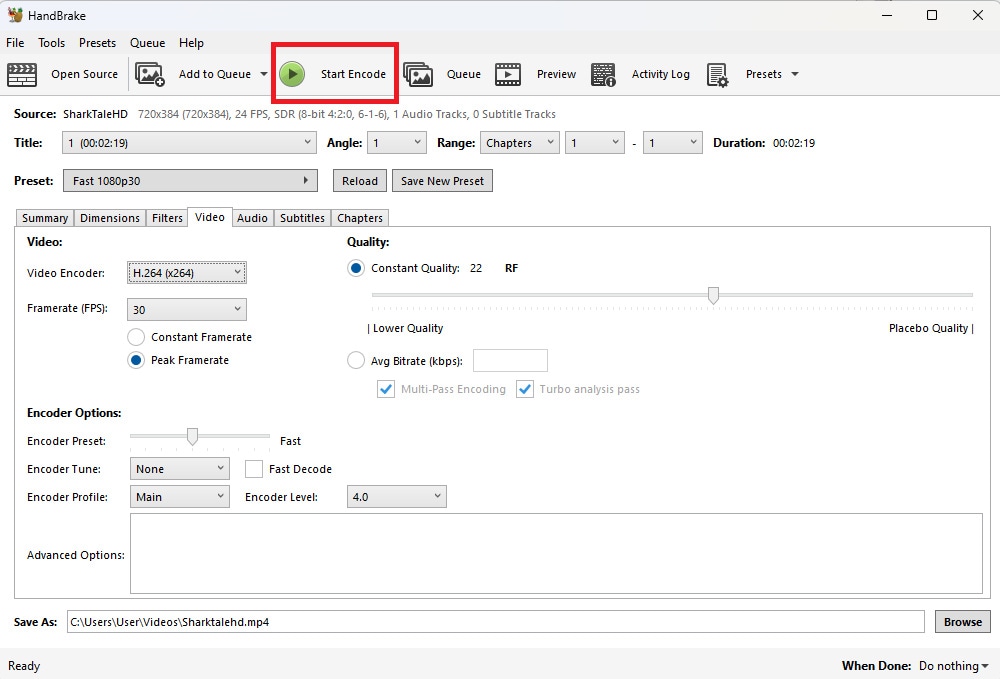Viewport: 1000px width, 679px height.
Task: Open the Fast 1080p30 preset selector
Action: (x=190, y=180)
